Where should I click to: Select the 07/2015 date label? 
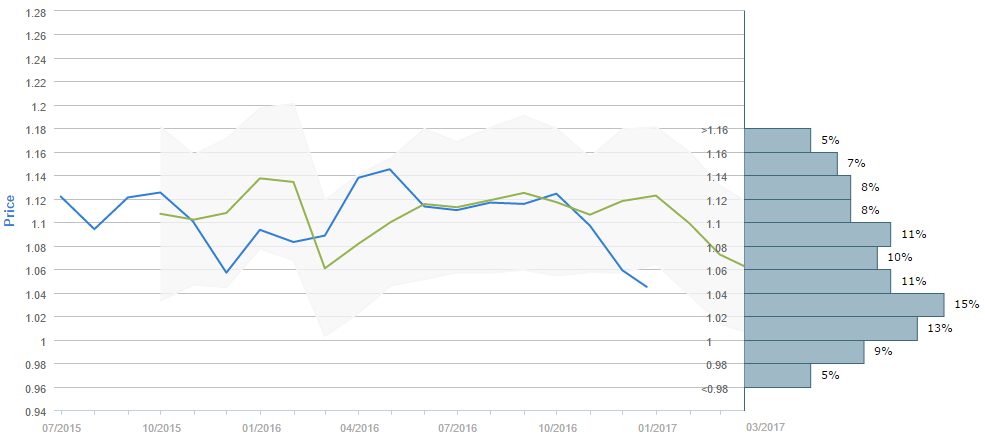(x=60, y=427)
